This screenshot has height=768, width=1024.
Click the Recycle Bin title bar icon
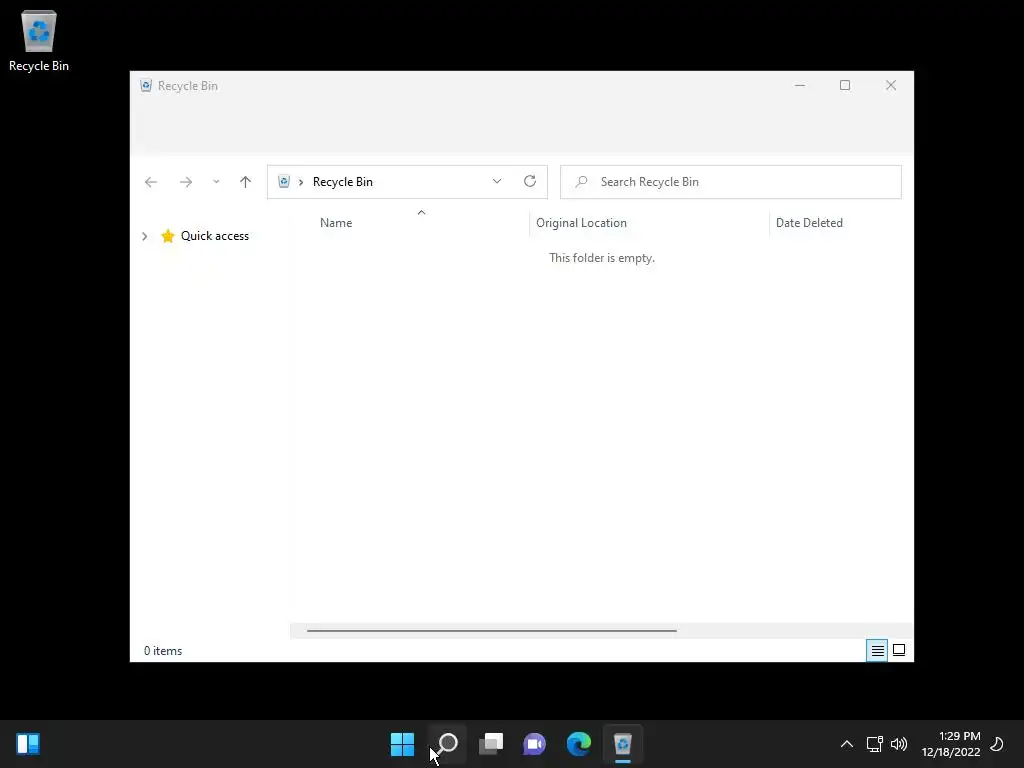[146, 86]
